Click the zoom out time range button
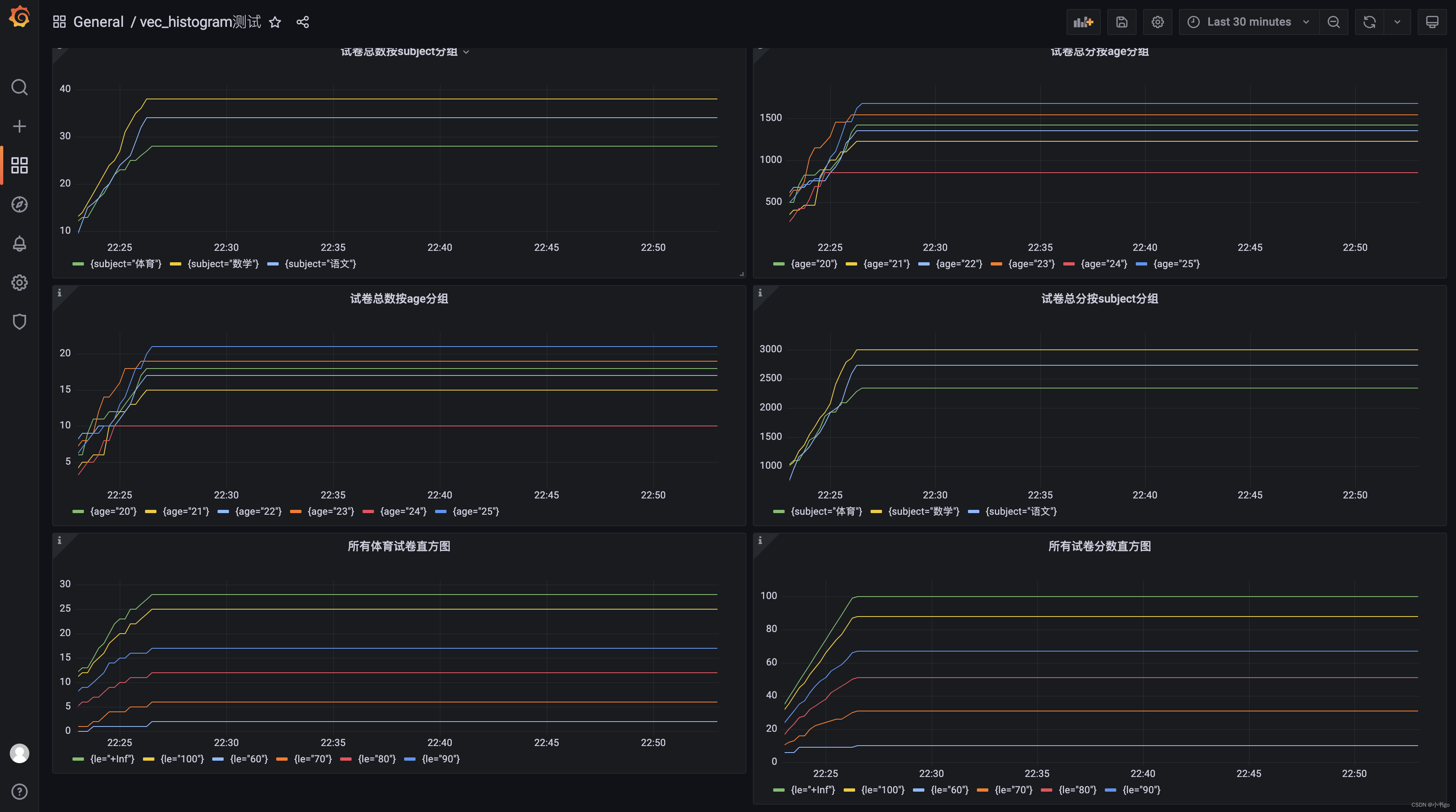The height and width of the screenshot is (812, 1456). [1333, 22]
